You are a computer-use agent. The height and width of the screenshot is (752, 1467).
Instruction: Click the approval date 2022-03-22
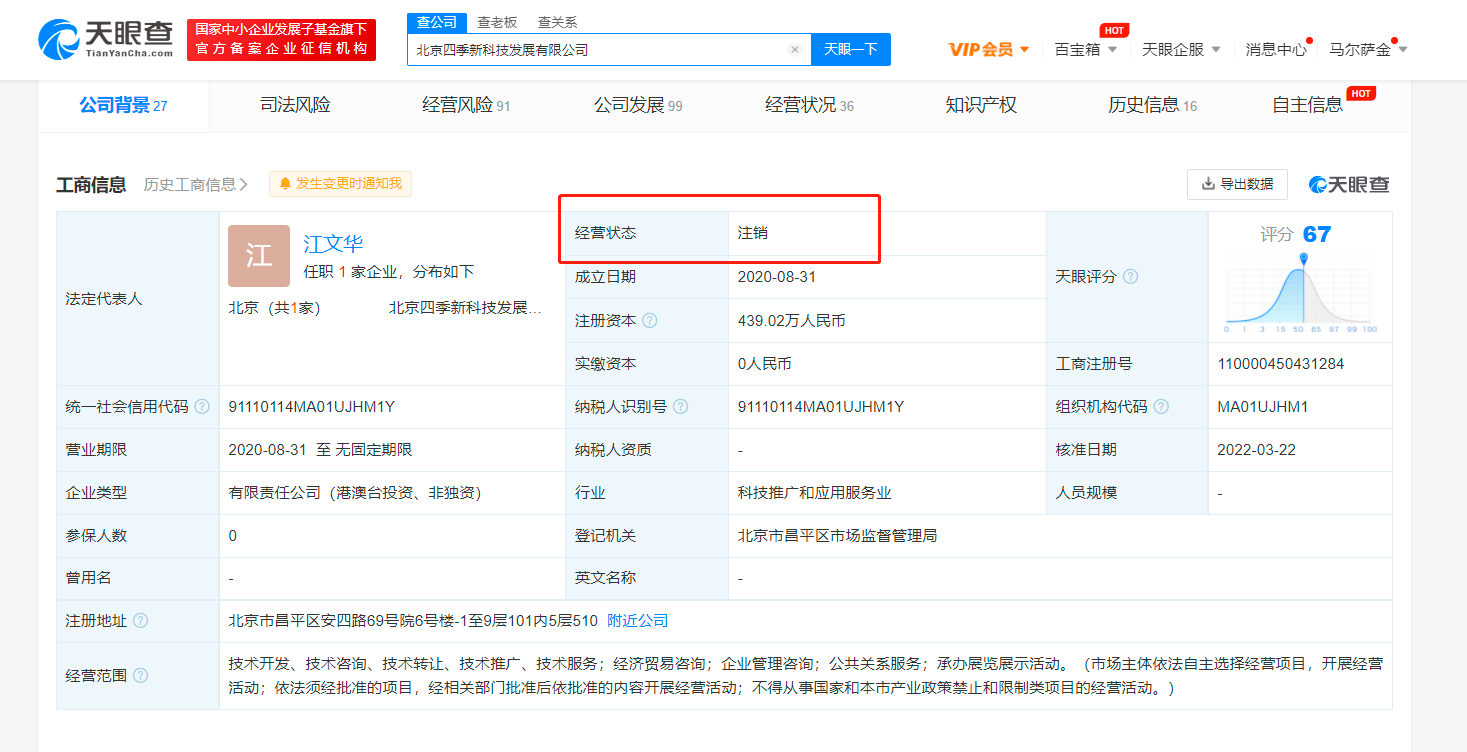pyautogui.click(x=1257, y=450)
